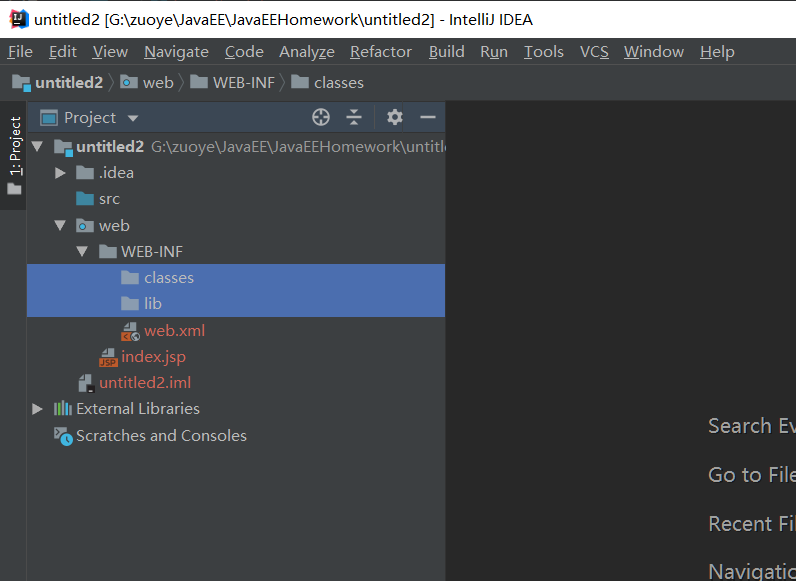Open the Code menu
This screenshot has height=581, width=796.
pyautogui.click(x=244, y=52)
